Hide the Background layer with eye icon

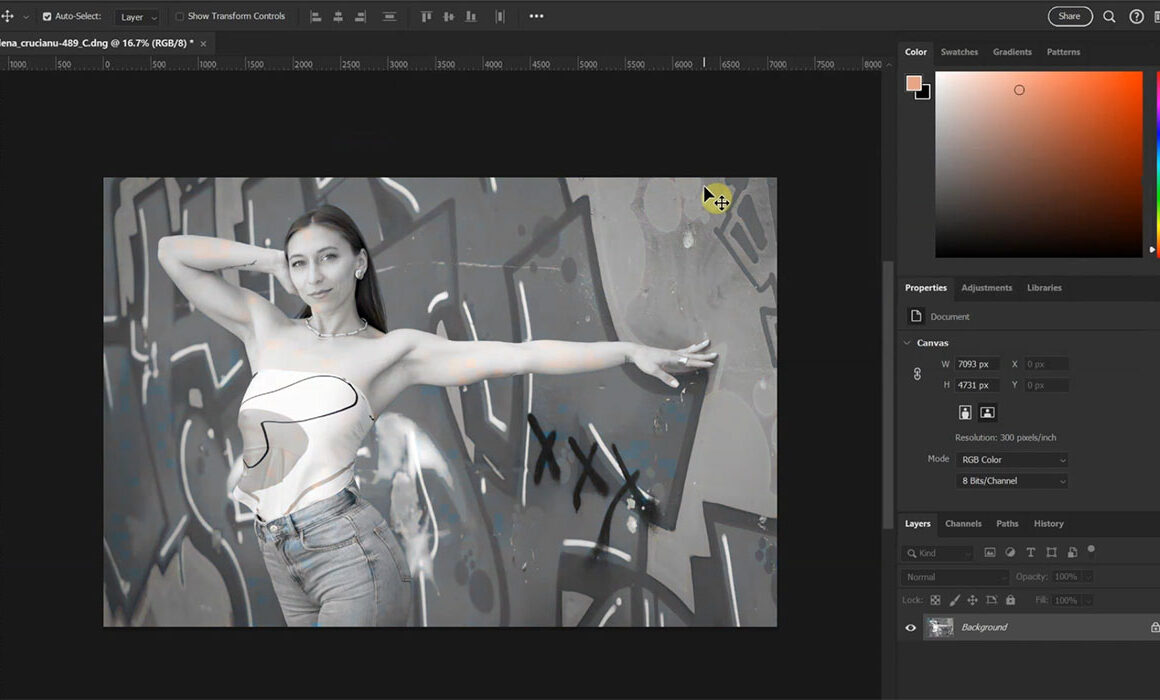910,628
